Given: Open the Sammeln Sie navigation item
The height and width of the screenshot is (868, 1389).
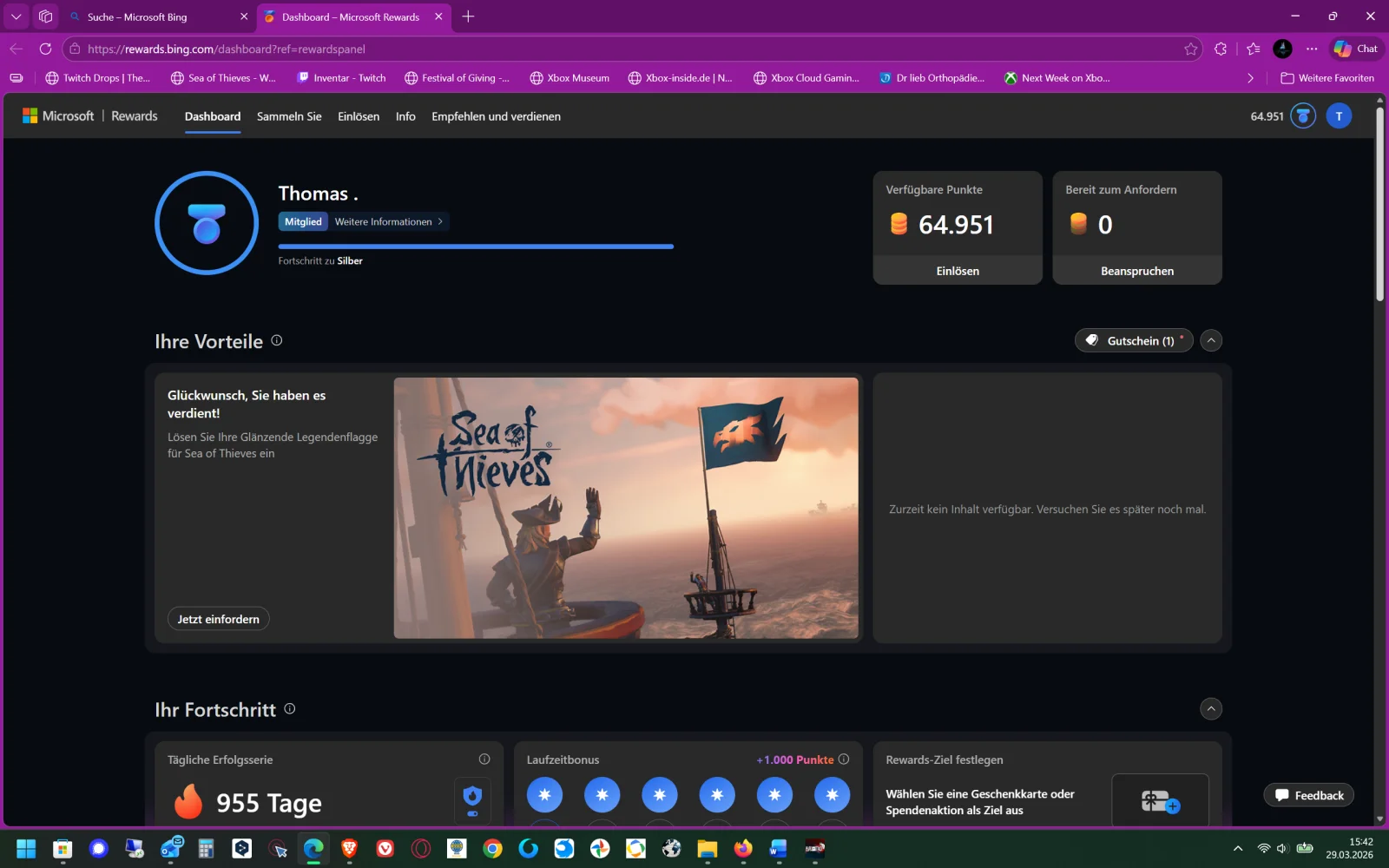Looking at the screenshot, I should [289, 116].
